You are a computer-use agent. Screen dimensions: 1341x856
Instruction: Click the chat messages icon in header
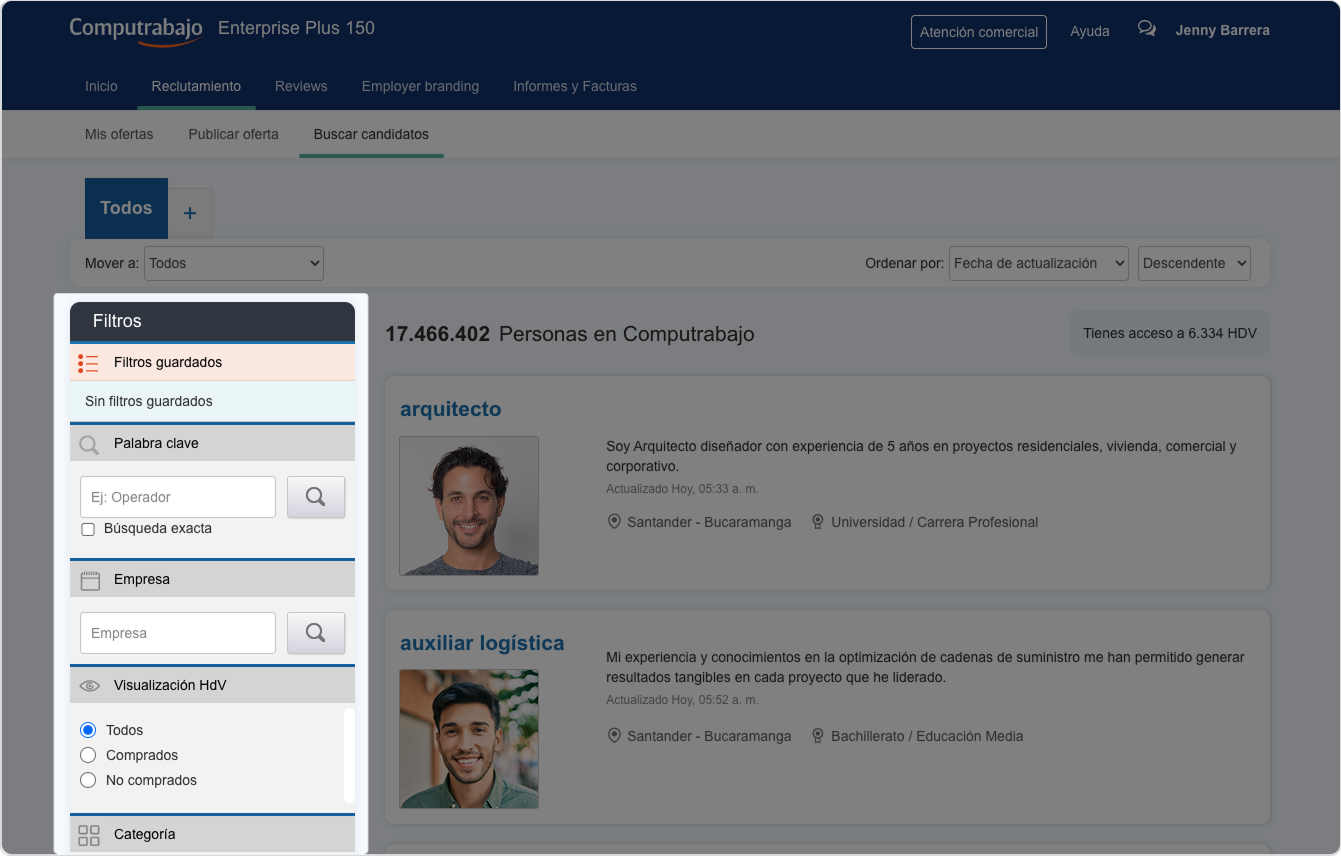[x=1147, y=30]
